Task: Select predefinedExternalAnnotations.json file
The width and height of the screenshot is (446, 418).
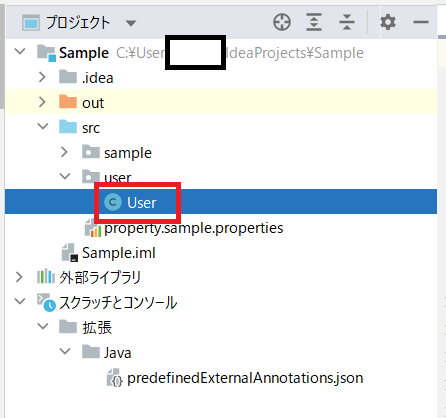Action: coord(245,378)
